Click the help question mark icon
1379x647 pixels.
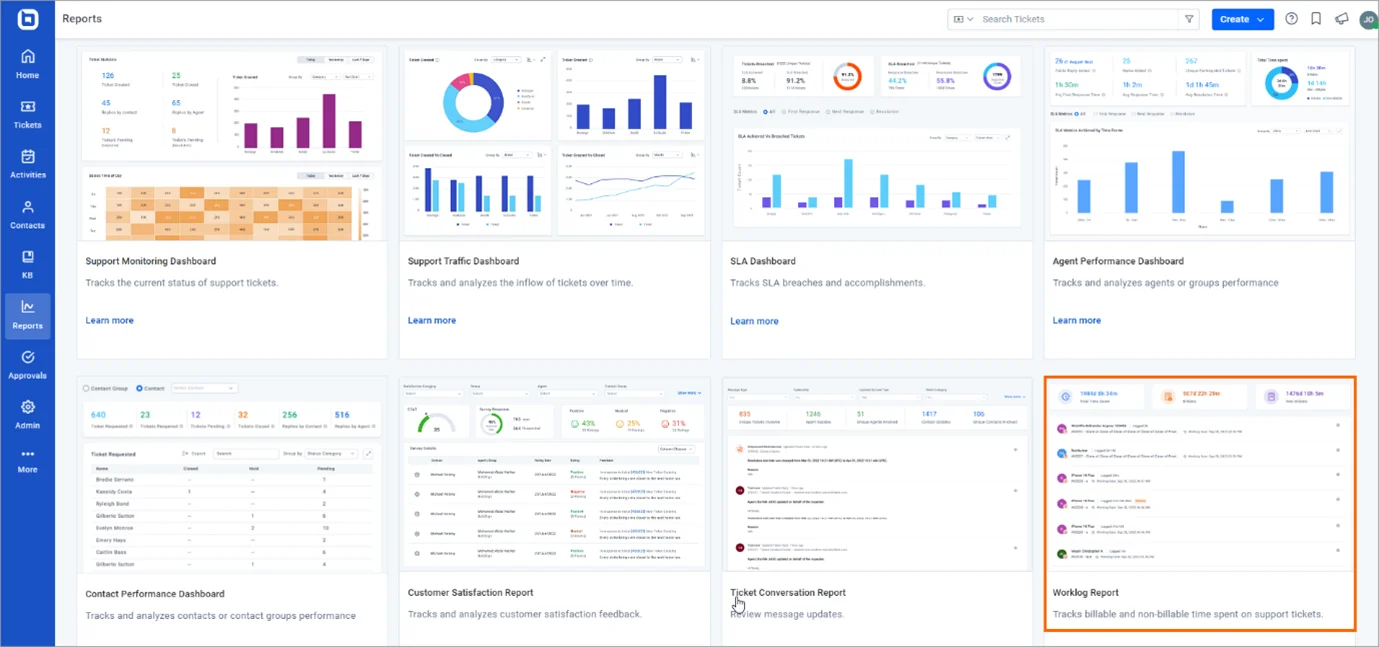[1291, 19]
